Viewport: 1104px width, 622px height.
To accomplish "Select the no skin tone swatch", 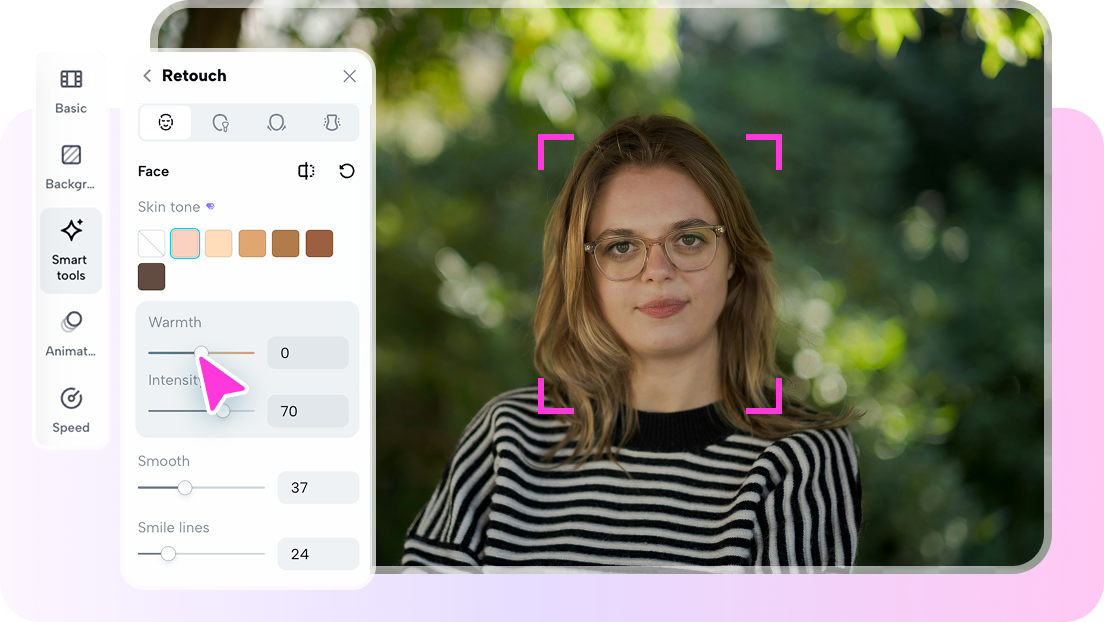I will [151, 244].
